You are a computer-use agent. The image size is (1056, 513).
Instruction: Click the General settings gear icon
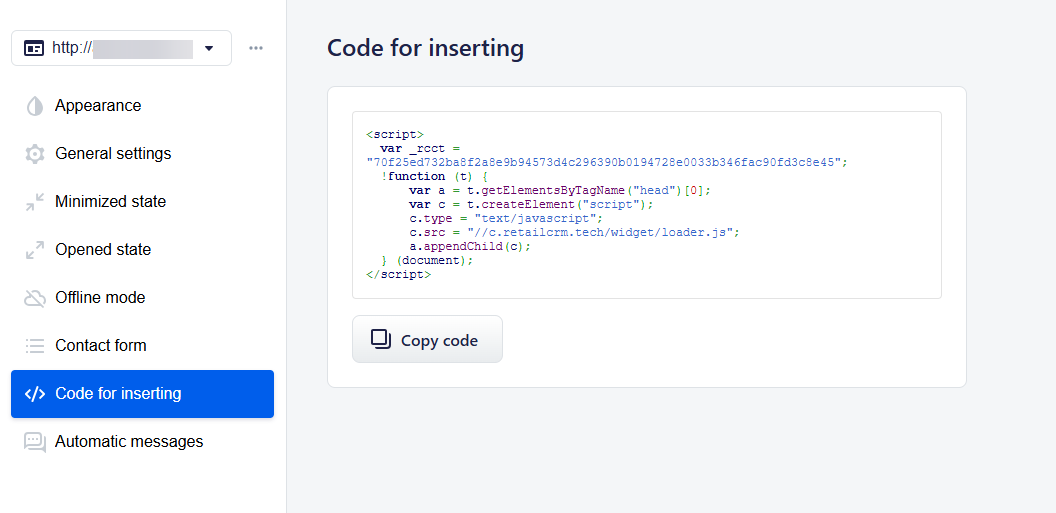pos(35,154)
